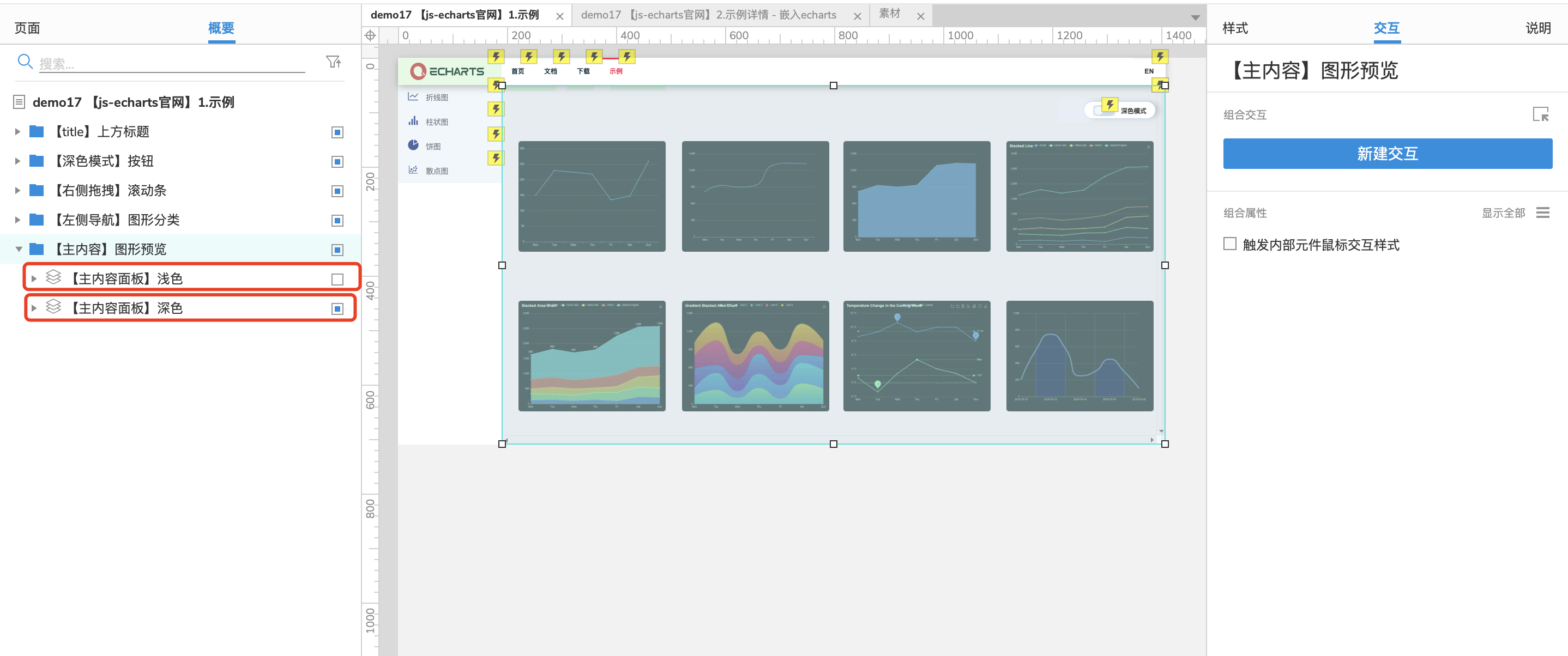Toggle visibility of 【深色模式】按钮
Viewport: 1568px width, 656px height.
(337, 161)
